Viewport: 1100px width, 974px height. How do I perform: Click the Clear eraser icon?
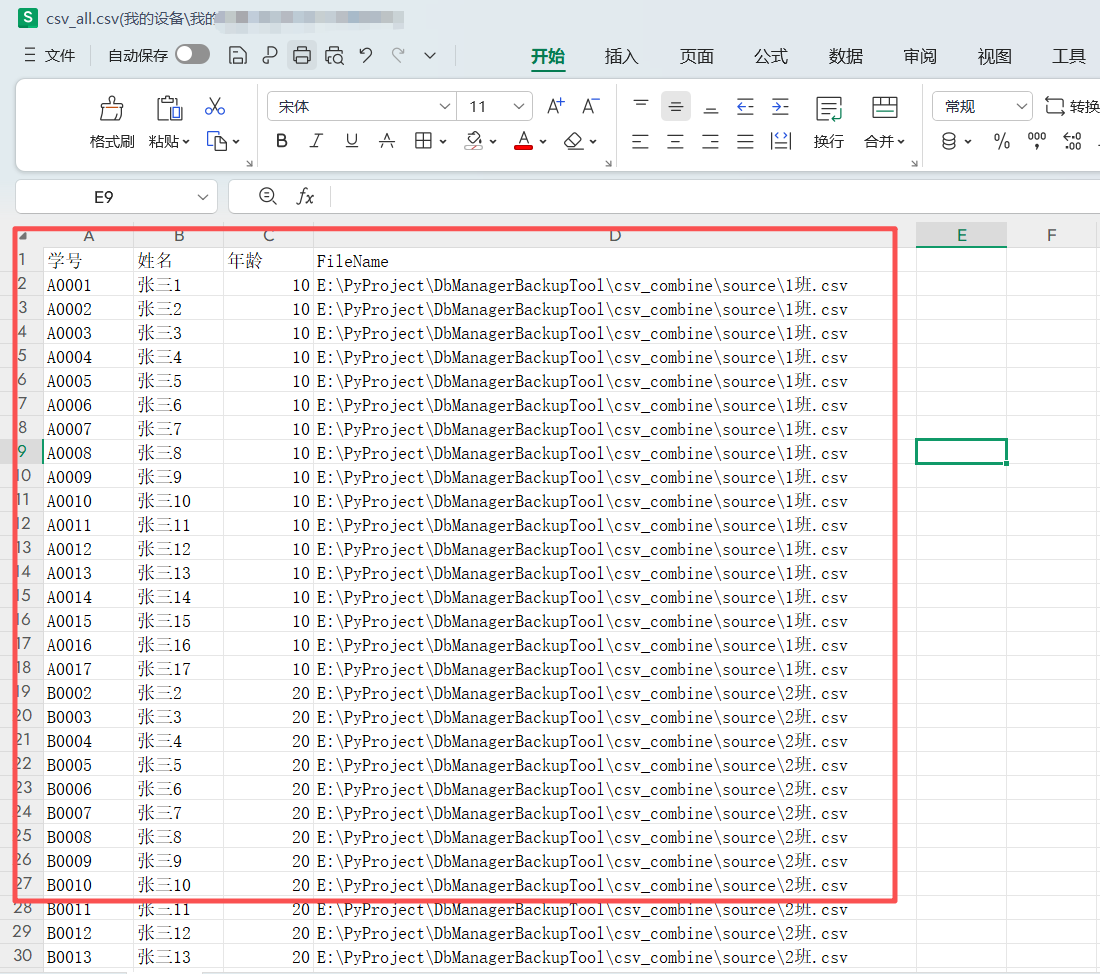[x=574, y=141]
